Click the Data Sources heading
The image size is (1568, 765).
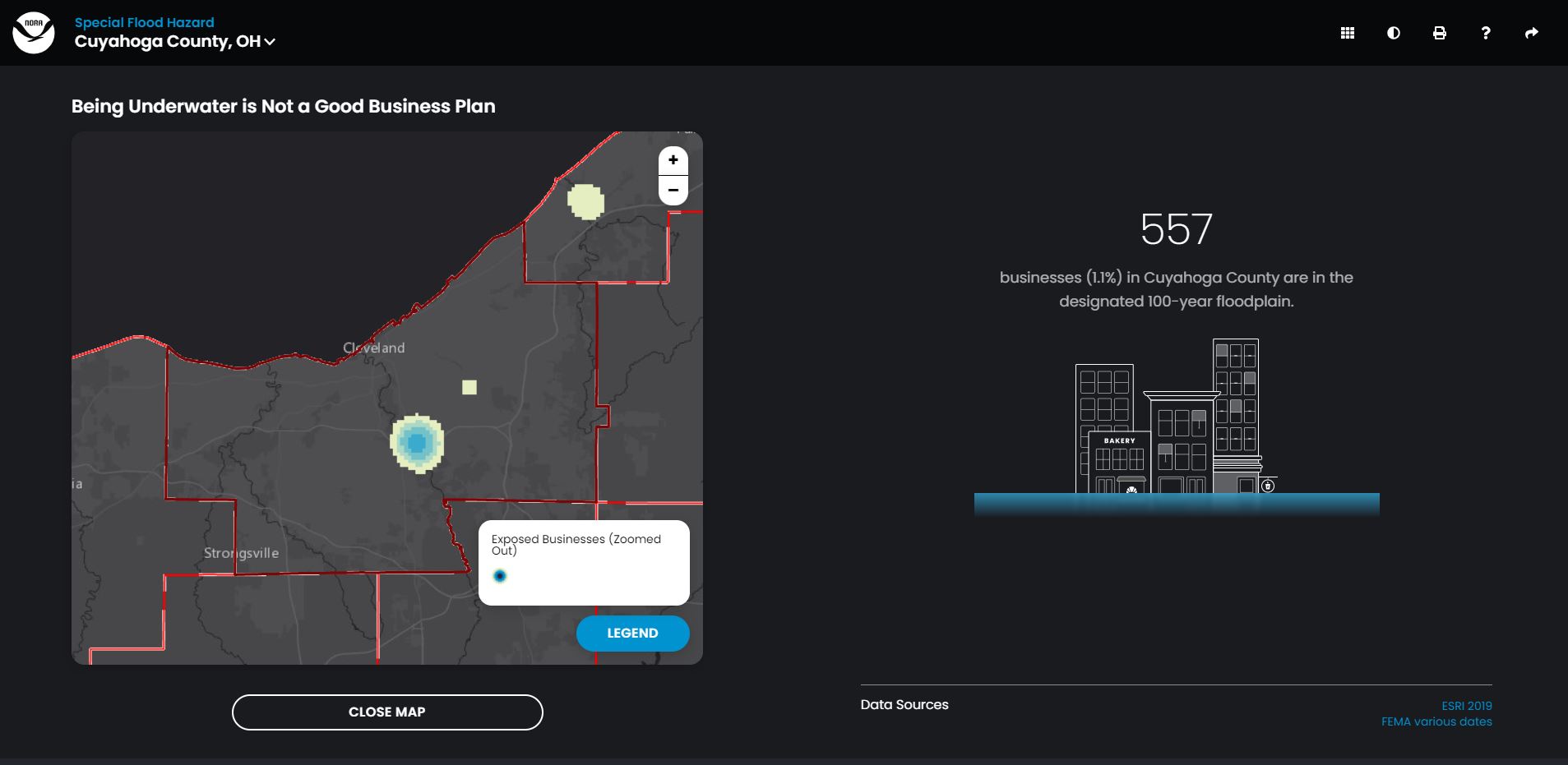click(x=904, y=705)
